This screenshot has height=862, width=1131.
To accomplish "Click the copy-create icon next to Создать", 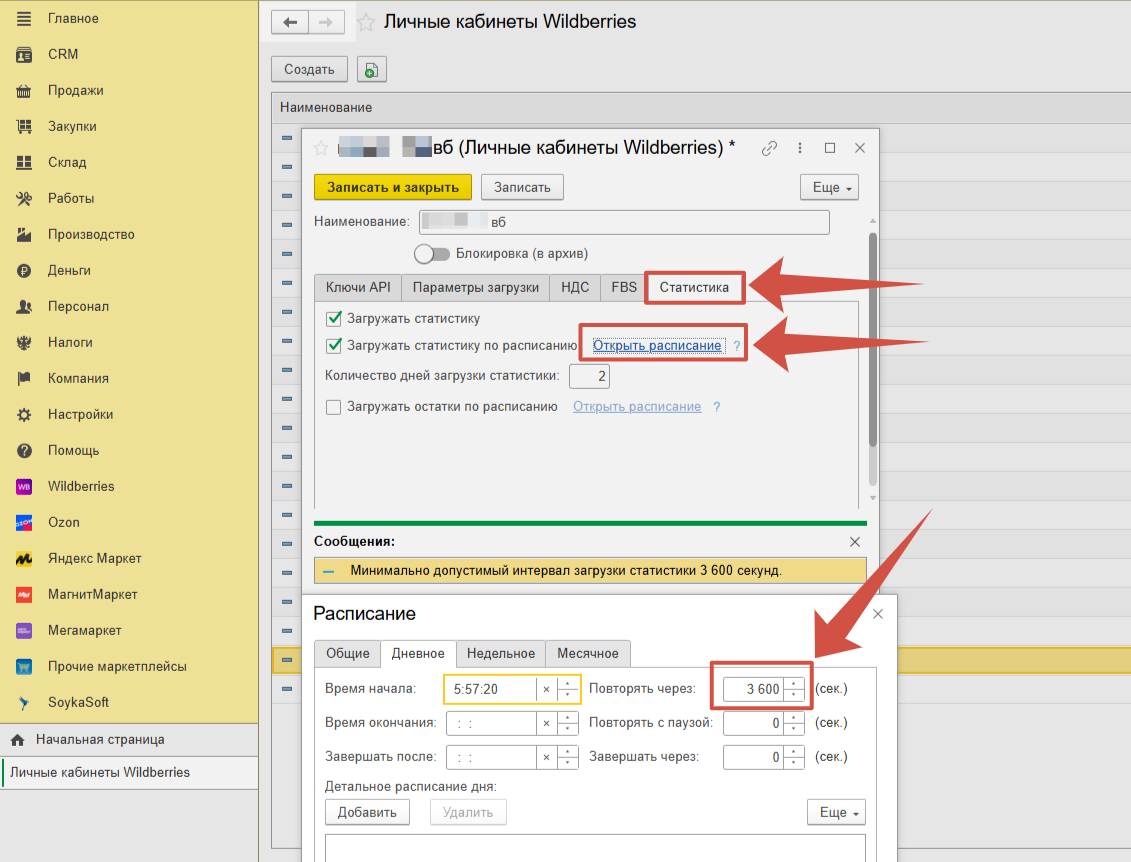I will click(x=371, y=70).
